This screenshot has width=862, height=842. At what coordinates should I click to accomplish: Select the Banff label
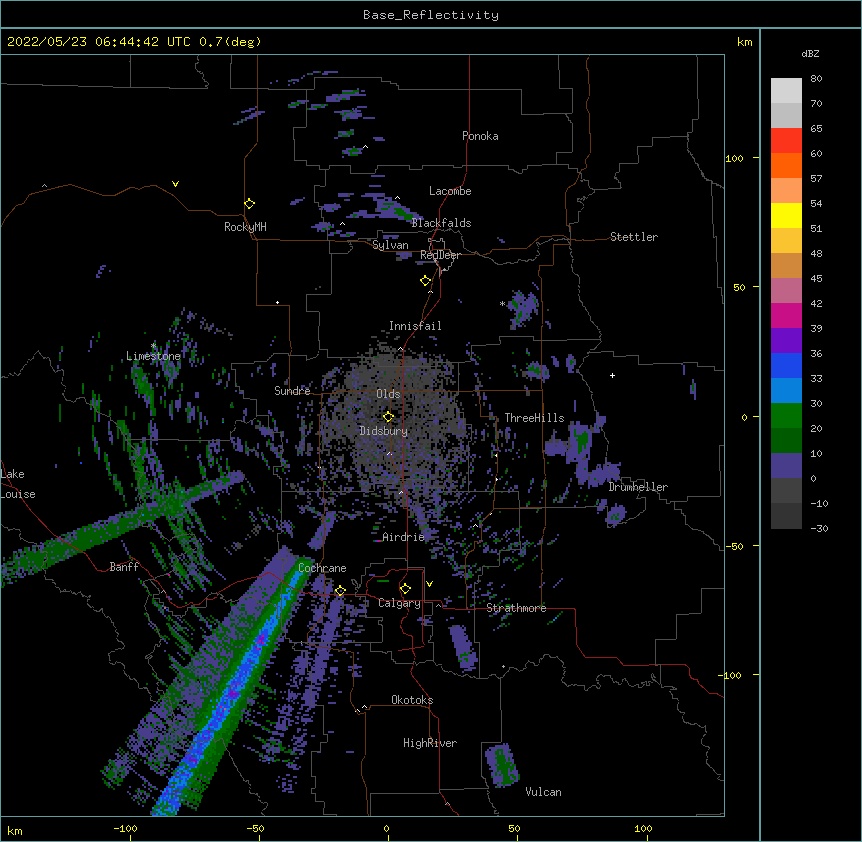(124, 567)
